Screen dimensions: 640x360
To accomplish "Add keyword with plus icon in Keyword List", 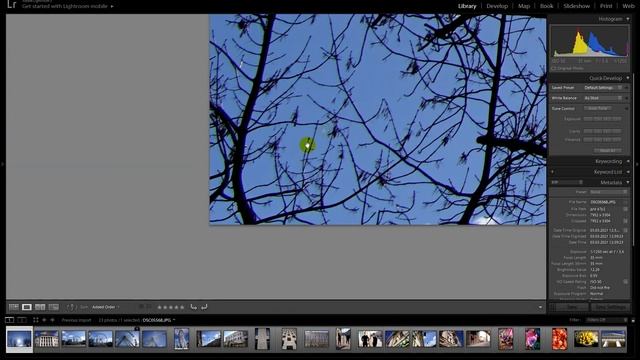I will pyautogui.click(x=553, y=172).
